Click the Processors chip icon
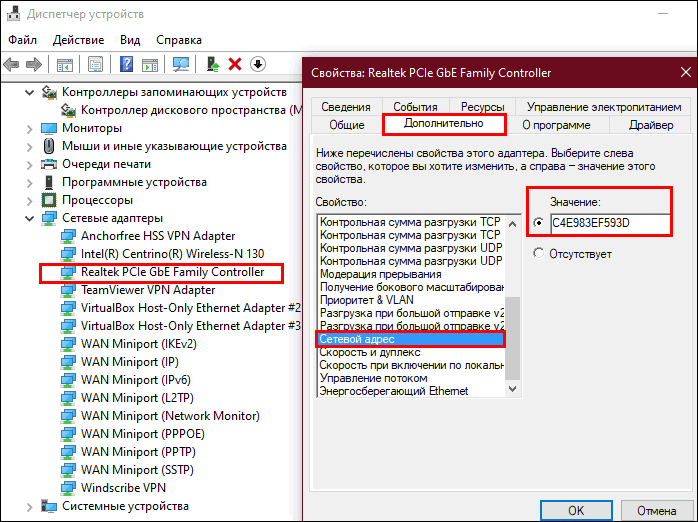 [49, 200]
